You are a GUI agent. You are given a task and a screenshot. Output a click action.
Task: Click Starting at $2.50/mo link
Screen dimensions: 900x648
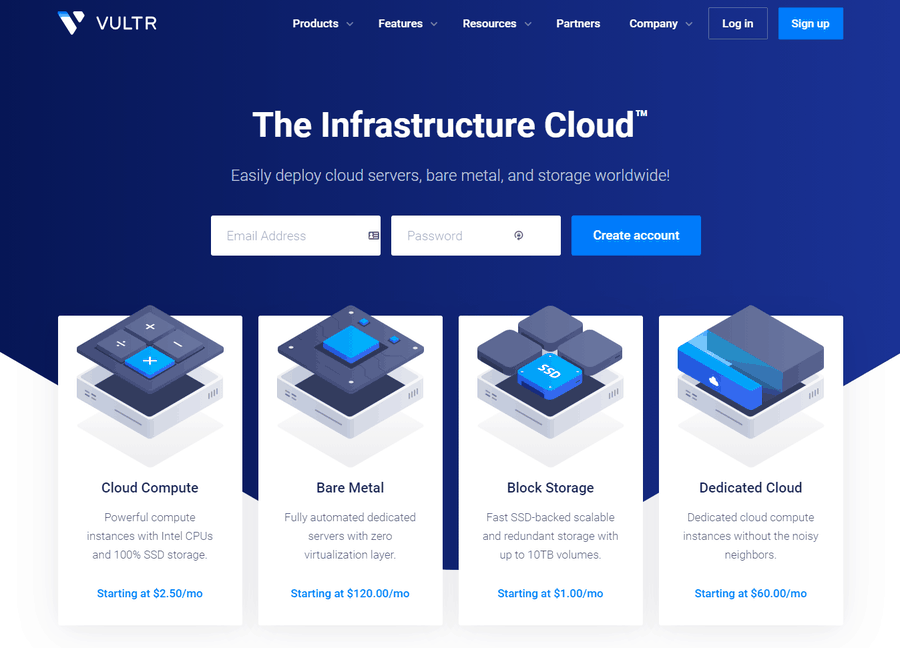point(150,593)
